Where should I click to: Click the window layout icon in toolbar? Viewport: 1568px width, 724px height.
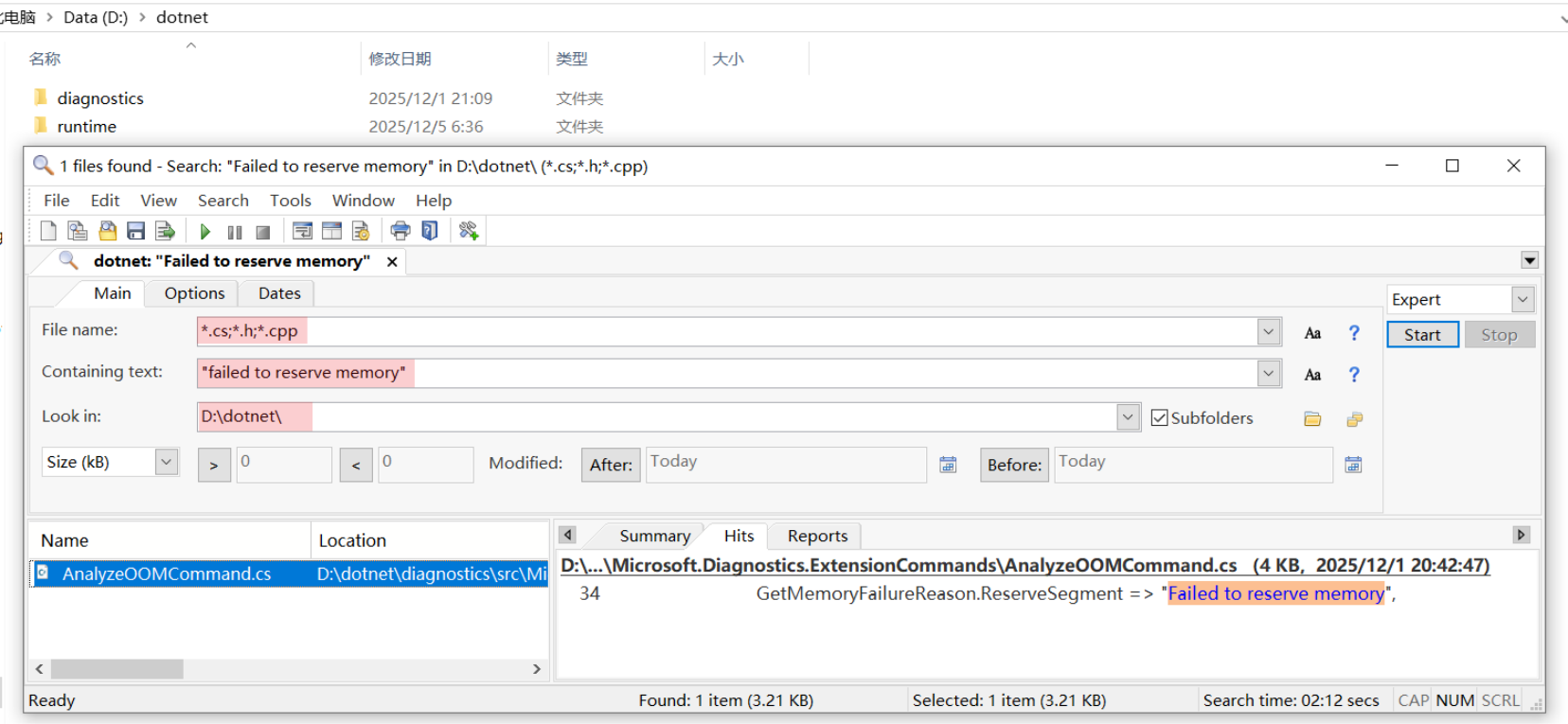click(331, 231)
